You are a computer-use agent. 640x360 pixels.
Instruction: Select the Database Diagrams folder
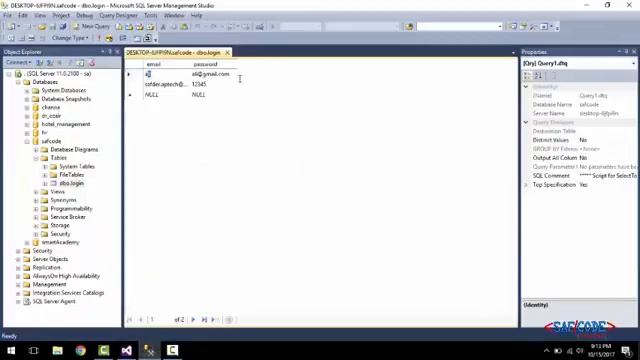tap(74, 149)
